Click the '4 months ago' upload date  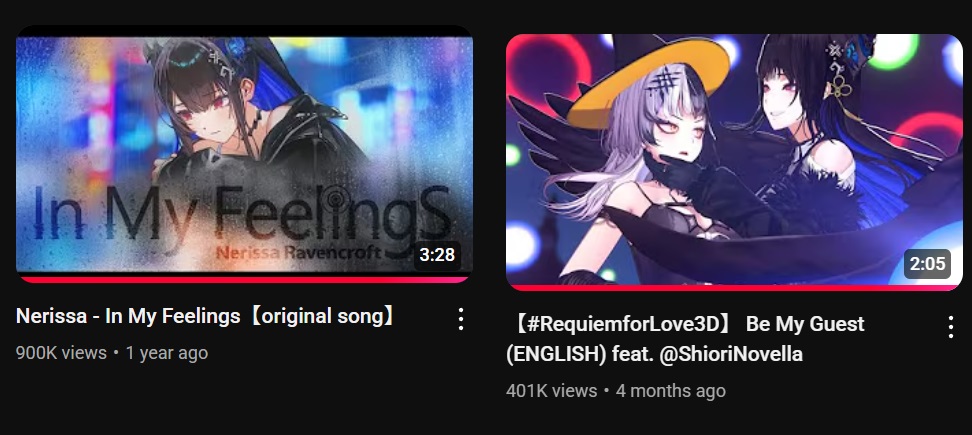[671, 391]
